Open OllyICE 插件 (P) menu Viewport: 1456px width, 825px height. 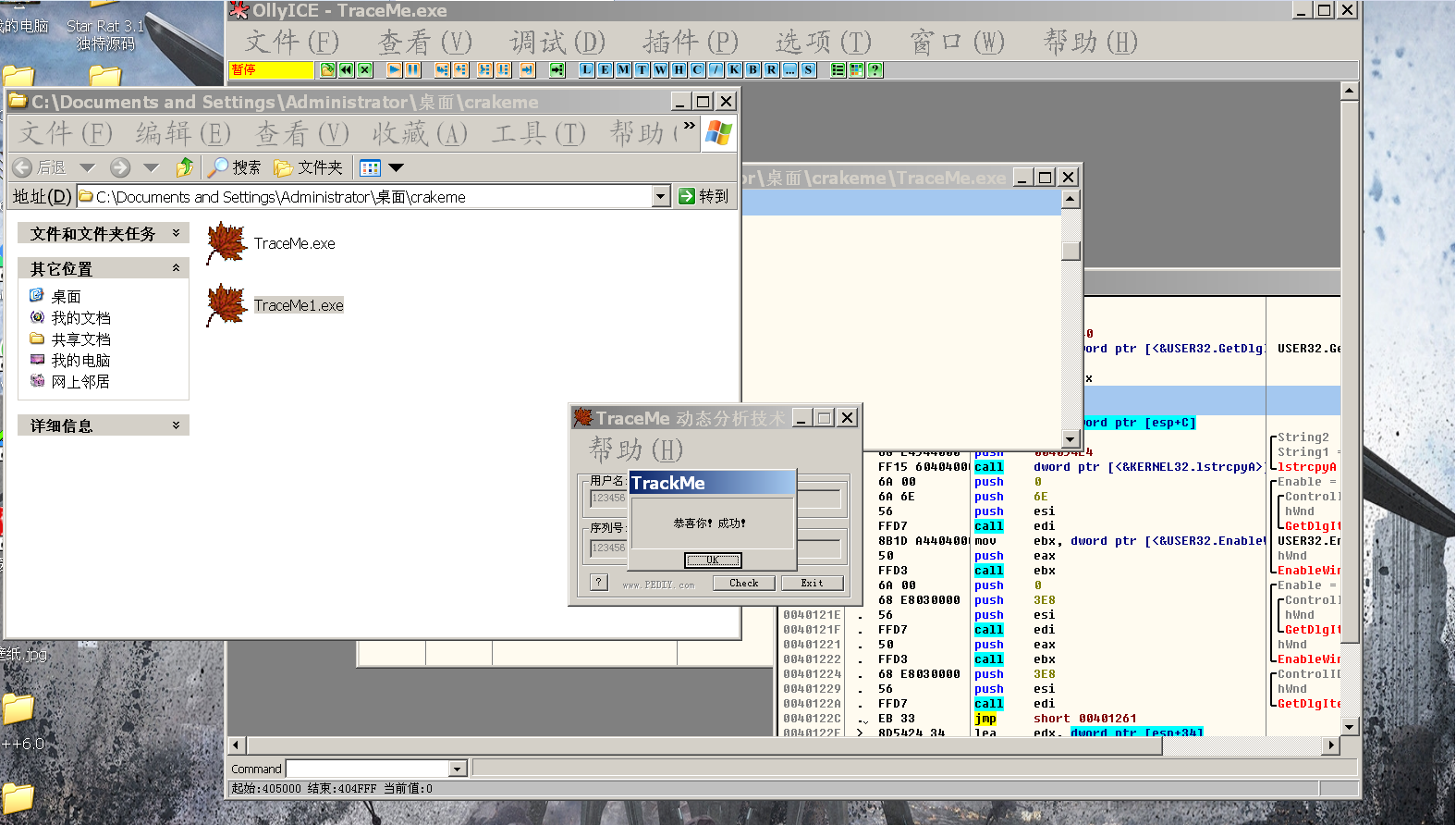coord(691,42)
